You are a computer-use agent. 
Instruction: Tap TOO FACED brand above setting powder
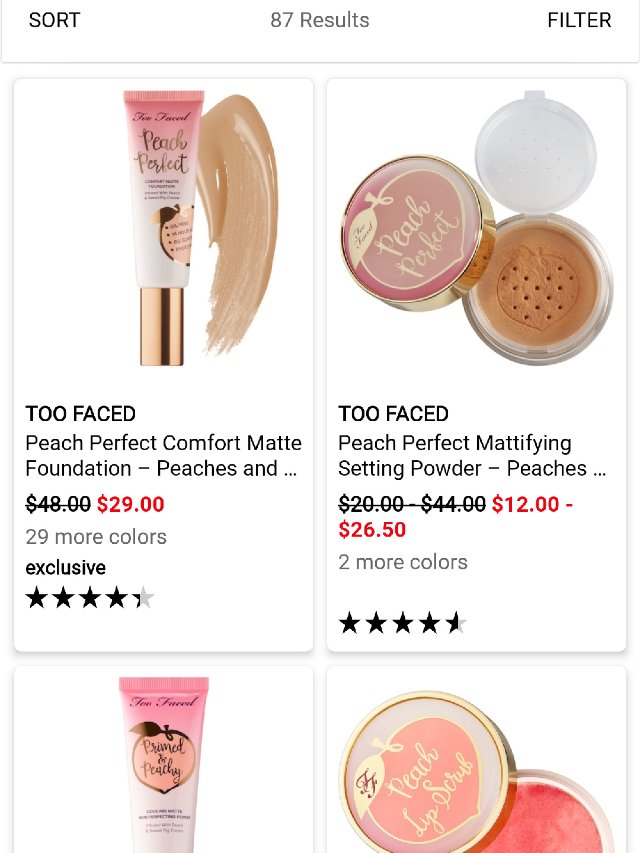pos(393,413)
